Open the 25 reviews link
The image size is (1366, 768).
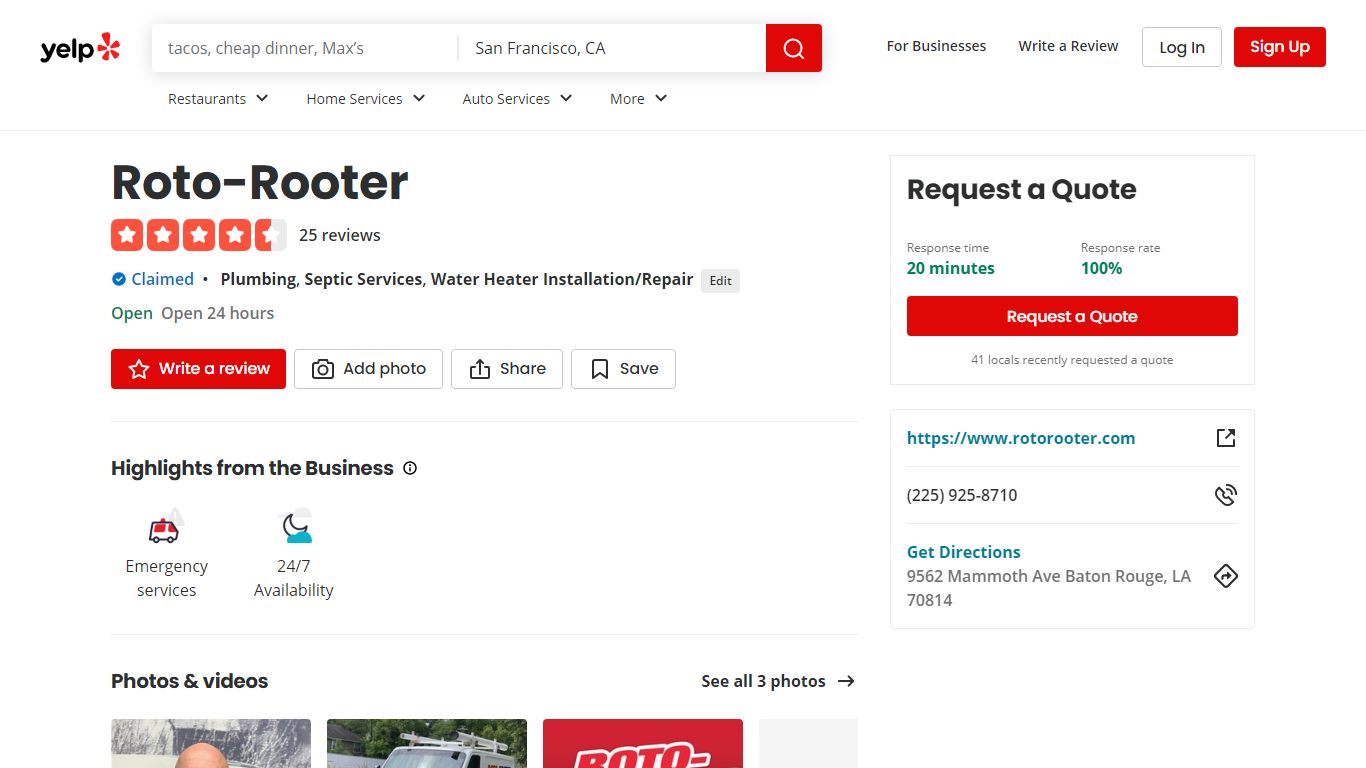tap(340, 235)
